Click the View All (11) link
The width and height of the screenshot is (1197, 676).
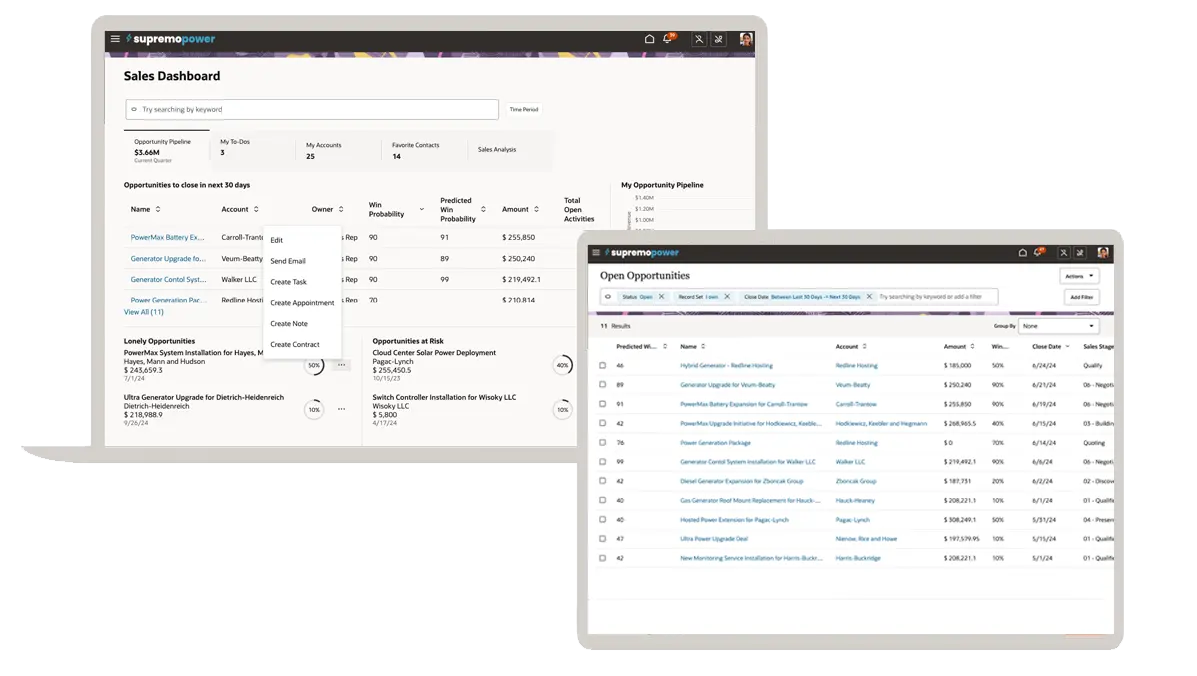click(144, 312)
